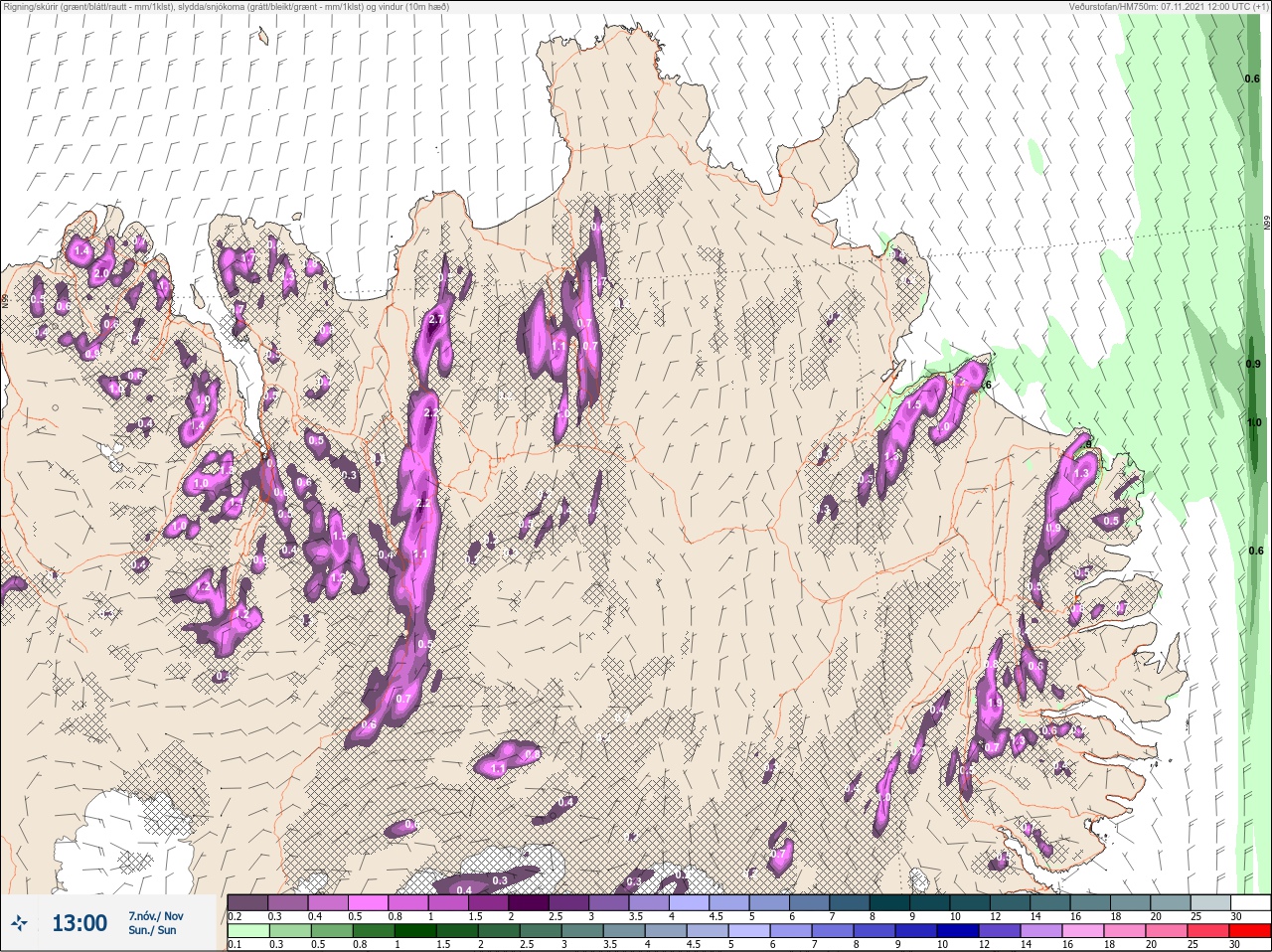Click the '0.9' value in the green offshore band

1254,364
